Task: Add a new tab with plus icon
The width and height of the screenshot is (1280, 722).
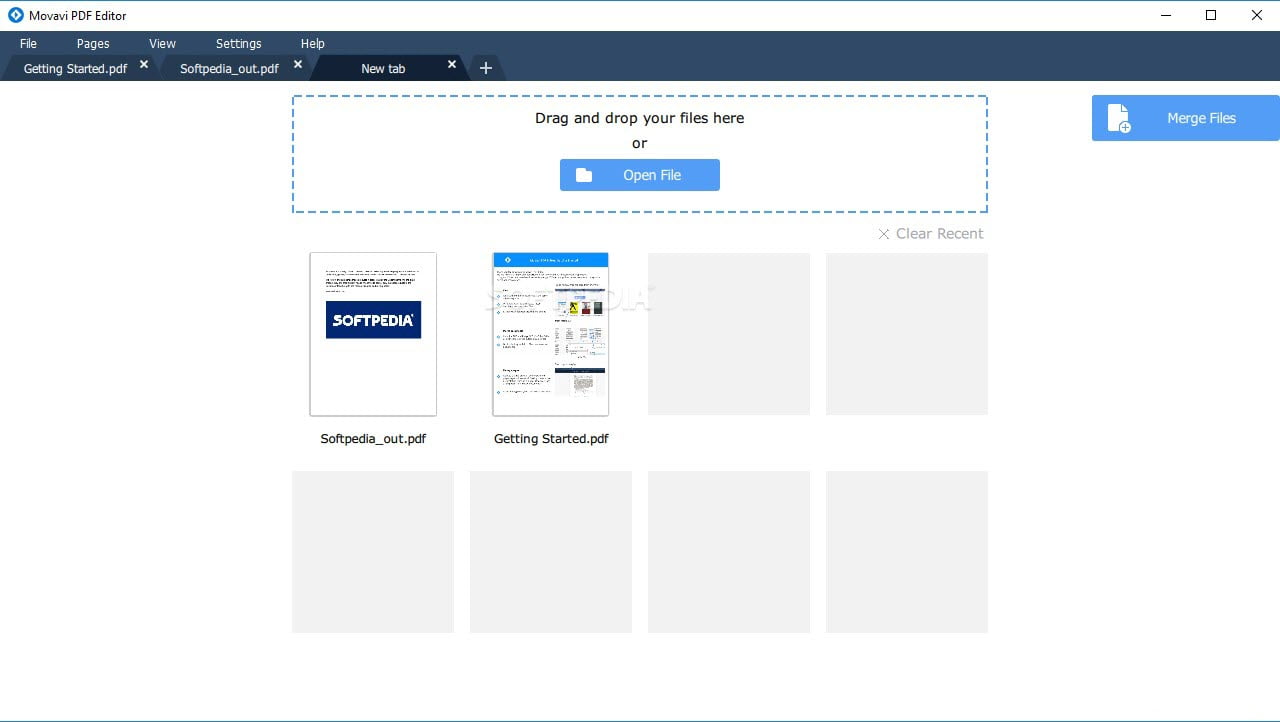Action: pos(486,68)
